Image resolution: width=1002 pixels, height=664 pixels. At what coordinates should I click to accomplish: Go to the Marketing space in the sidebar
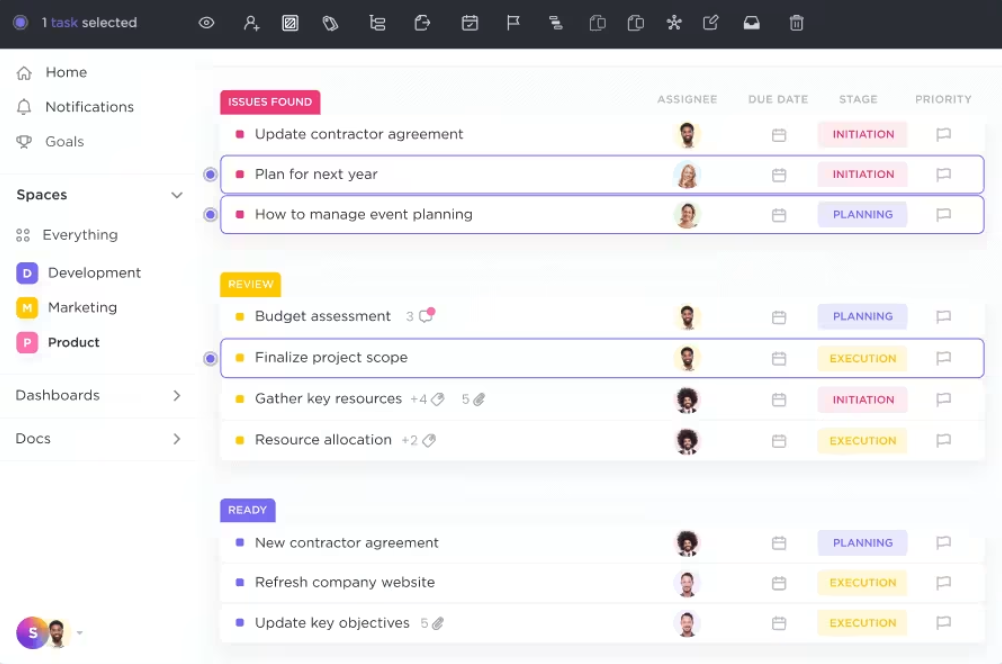pos(83,307)
